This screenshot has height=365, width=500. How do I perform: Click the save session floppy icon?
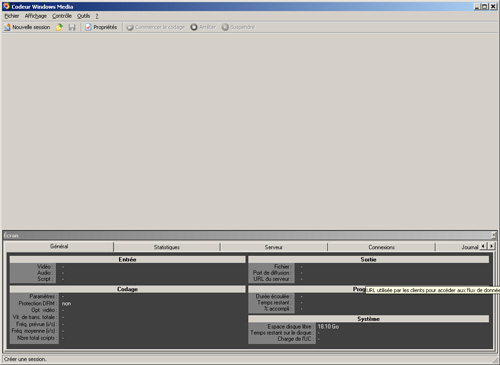(x=72, y=27)
